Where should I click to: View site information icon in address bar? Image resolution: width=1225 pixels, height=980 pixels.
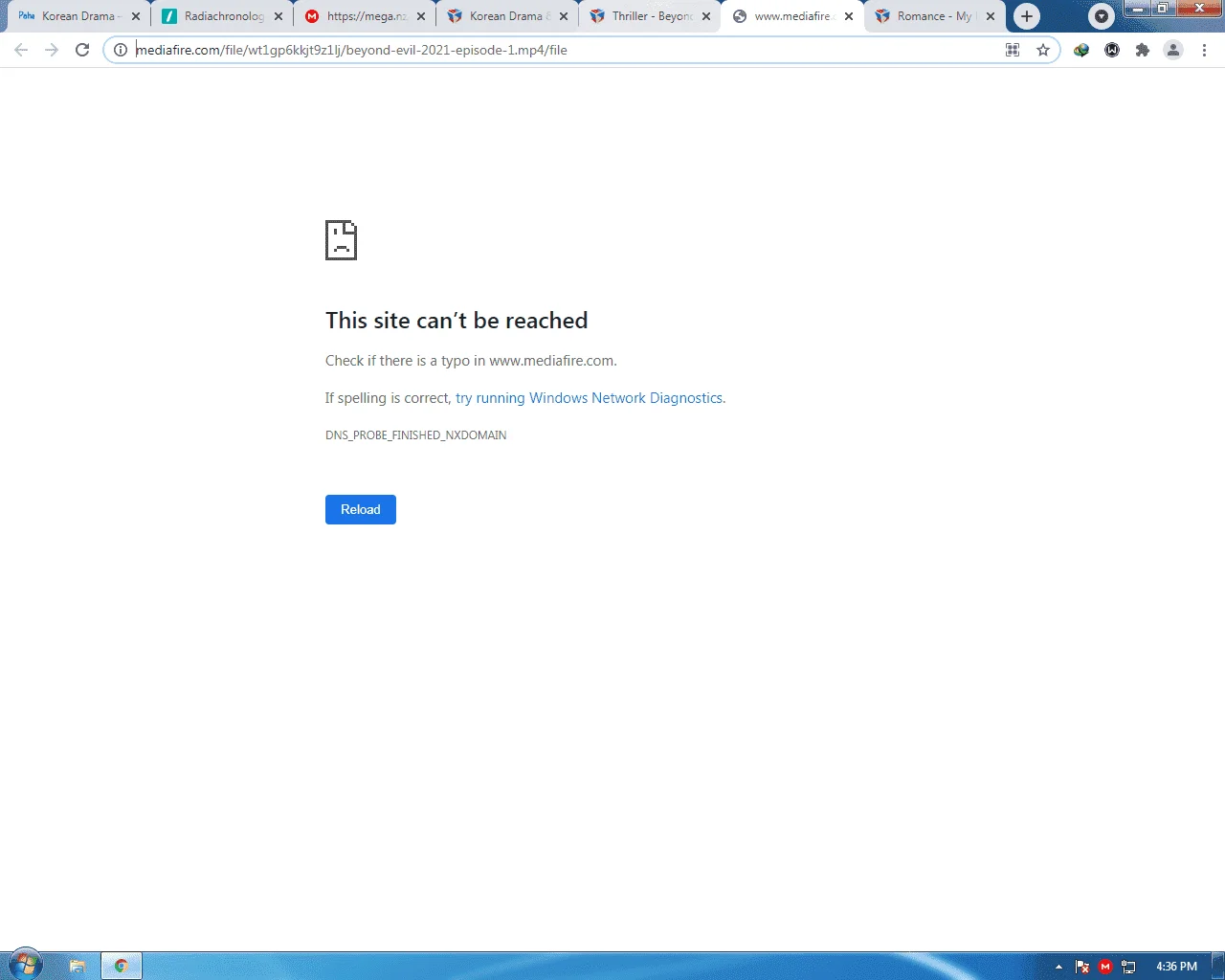(121, 50)
